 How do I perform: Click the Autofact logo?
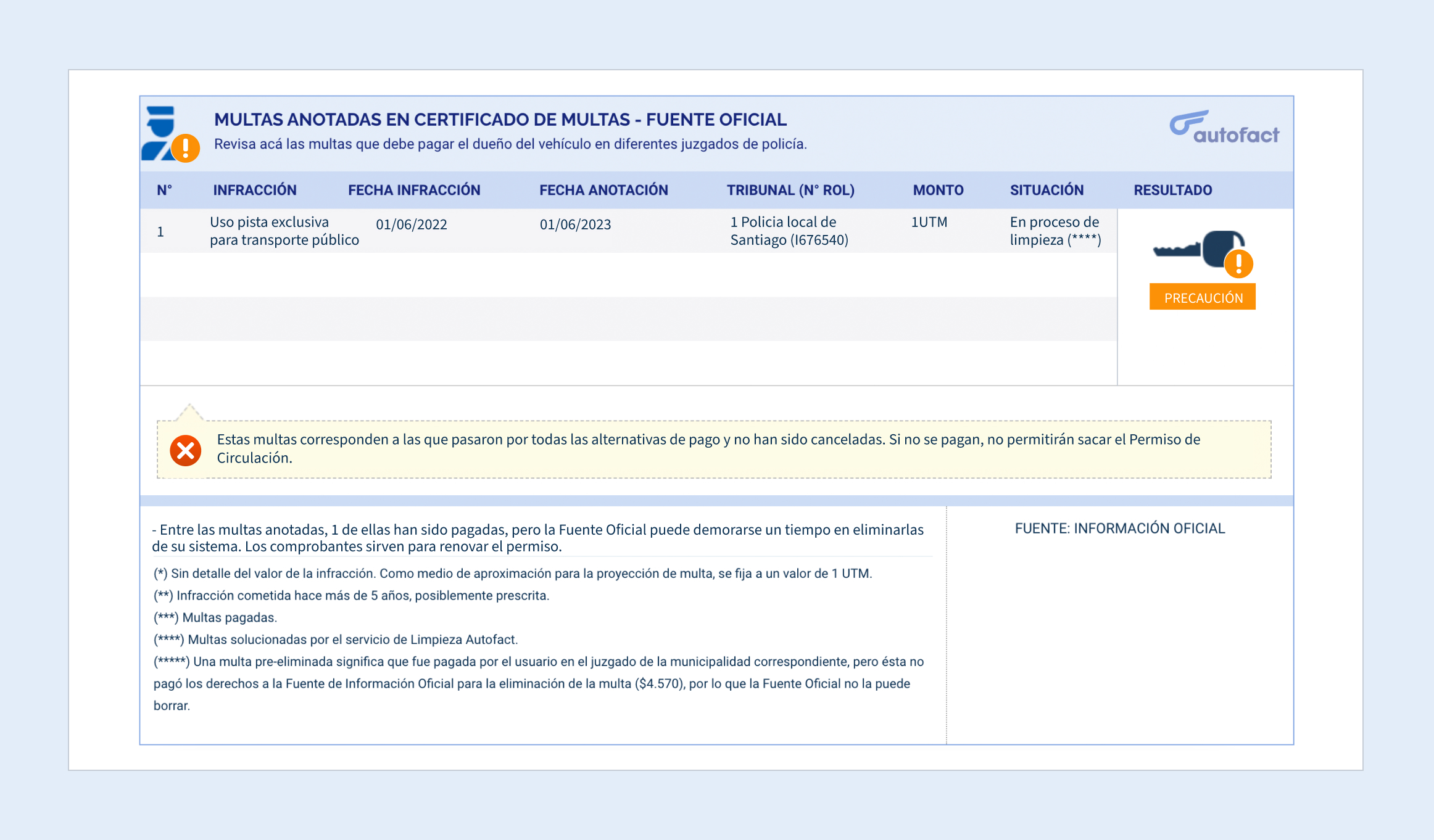tap(1224, 128)
